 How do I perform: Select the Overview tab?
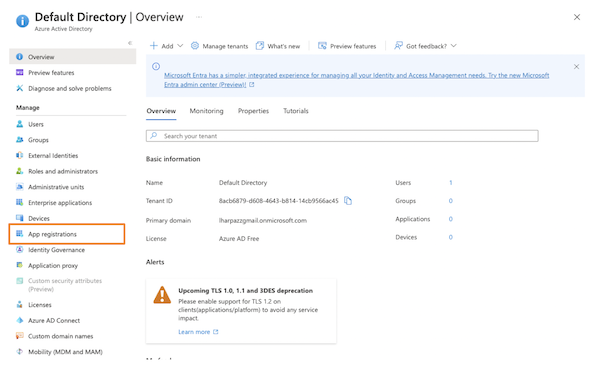coord(161,111)
